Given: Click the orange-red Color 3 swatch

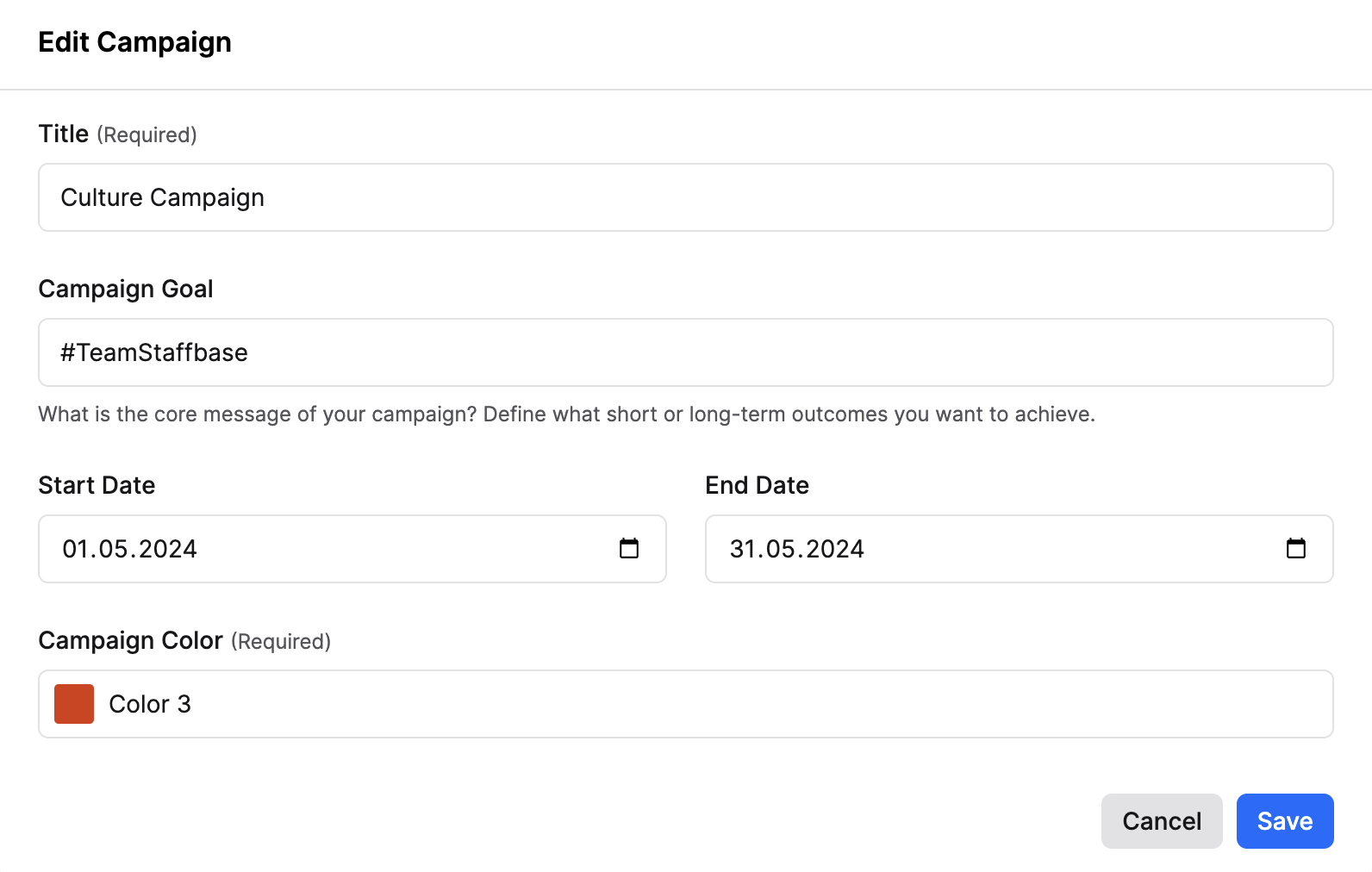Looking at the screenshot, I should tap(74, 704).
